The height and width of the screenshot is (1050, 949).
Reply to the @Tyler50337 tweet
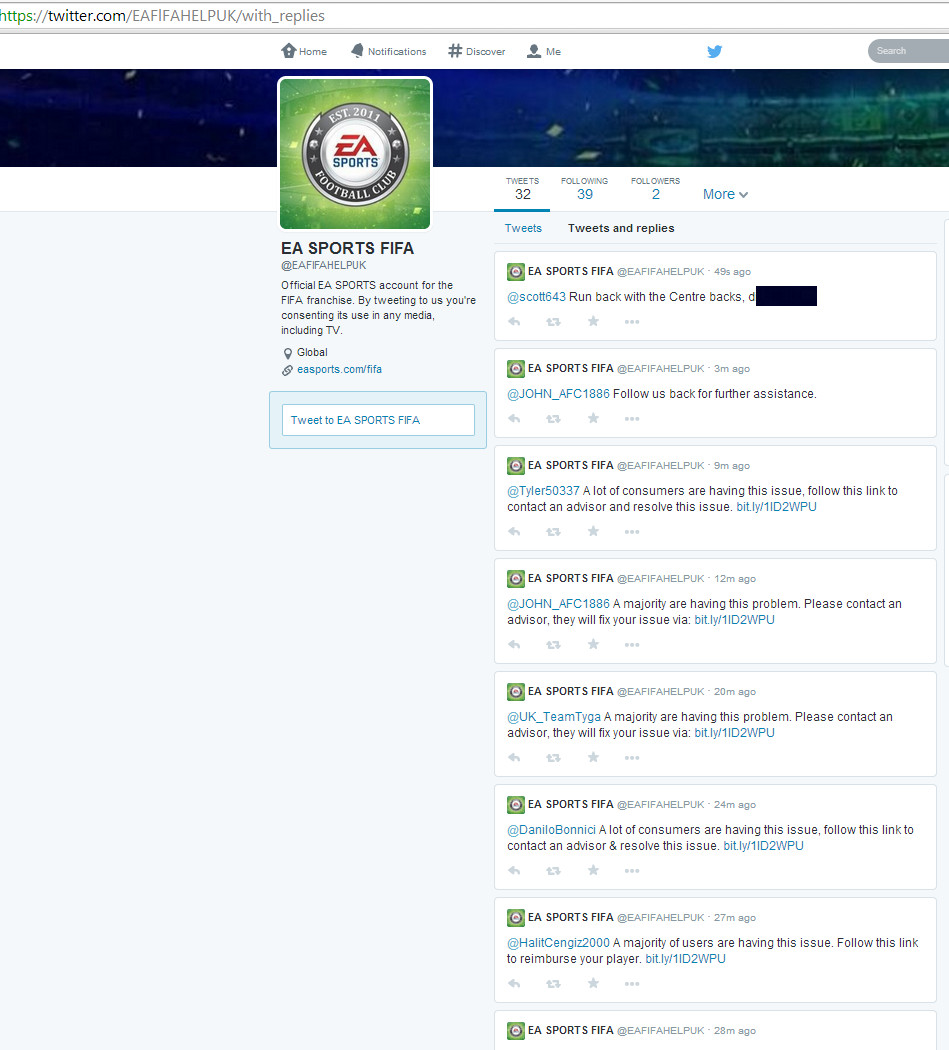[514, 532]
